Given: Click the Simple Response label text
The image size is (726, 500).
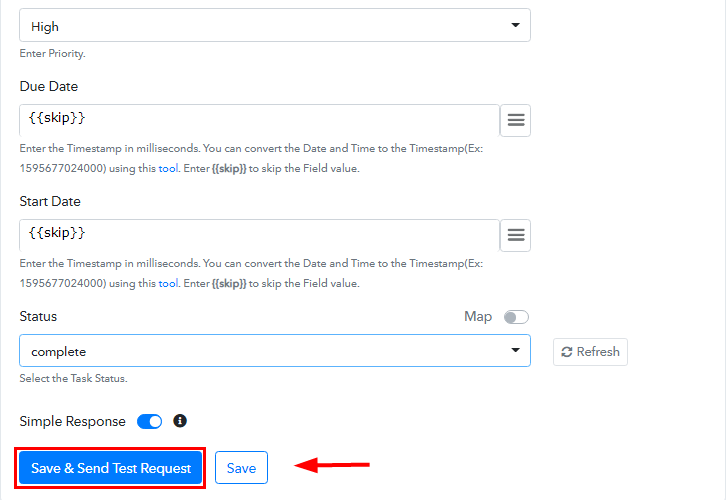Looking at the screenshot, I should [x=73, y=421].
